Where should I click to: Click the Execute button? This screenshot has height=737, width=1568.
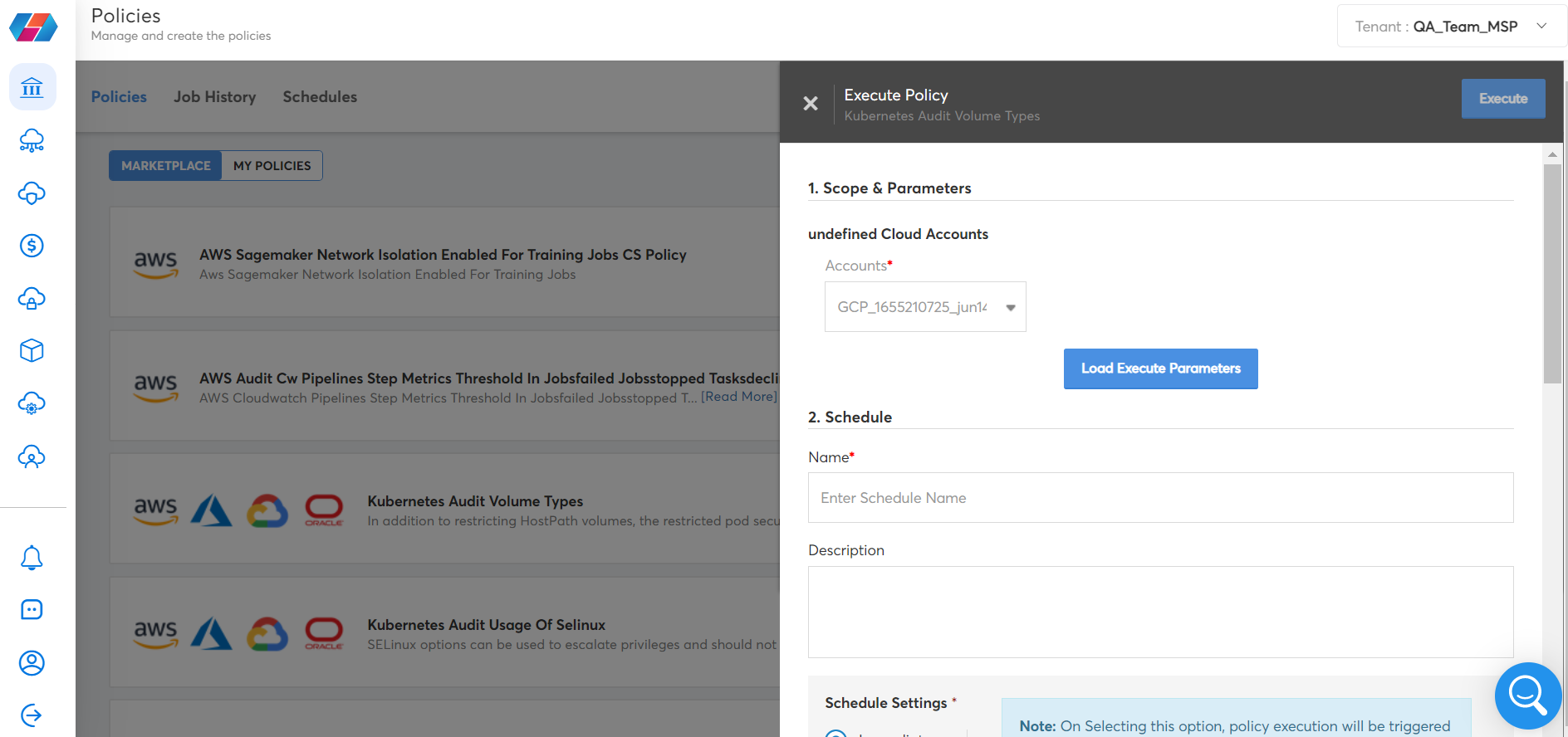tap(1503, 99)
